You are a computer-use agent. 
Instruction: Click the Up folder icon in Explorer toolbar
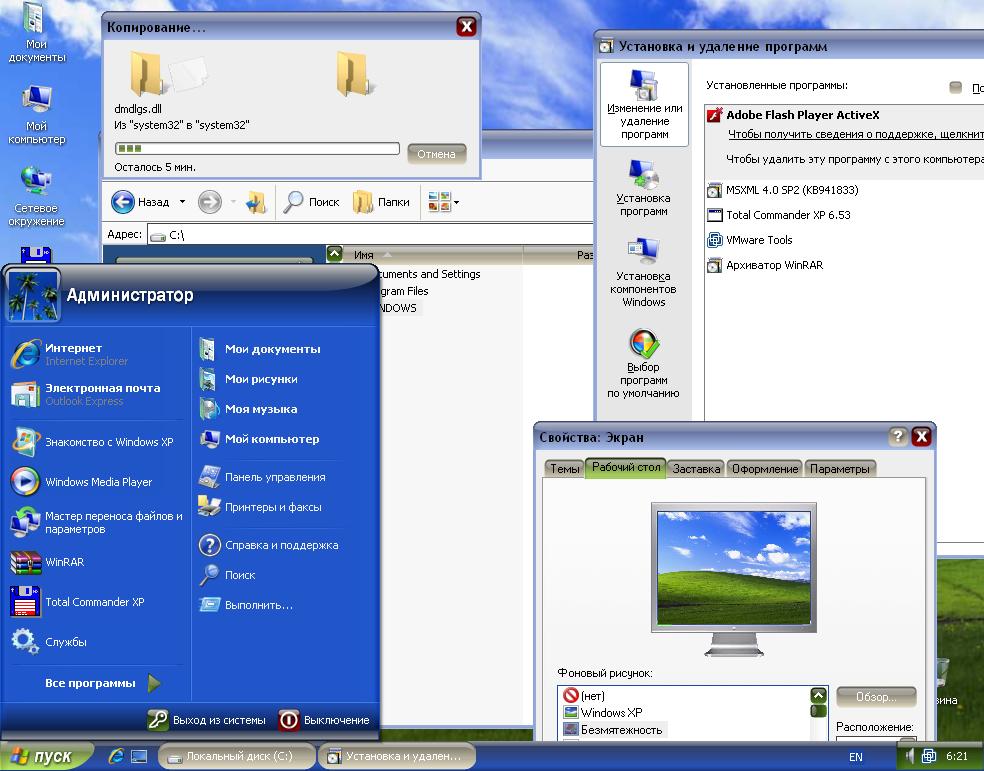(x=256, y=202)
